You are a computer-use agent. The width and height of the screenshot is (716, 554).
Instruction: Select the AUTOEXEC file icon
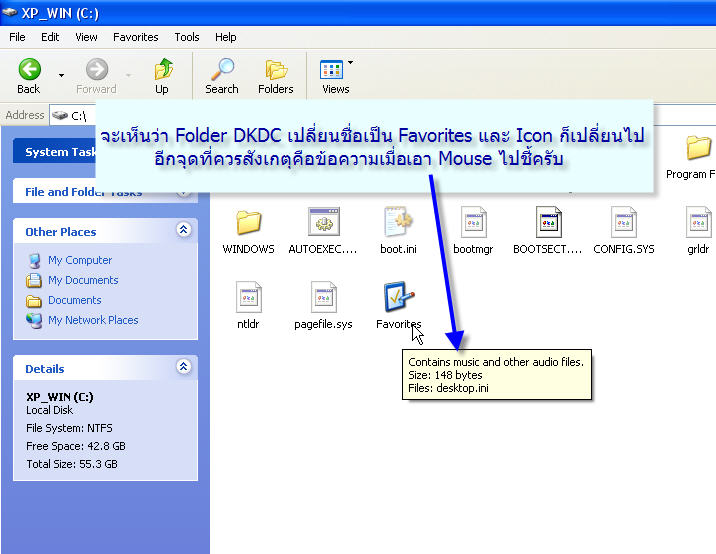tap(324, 222)
